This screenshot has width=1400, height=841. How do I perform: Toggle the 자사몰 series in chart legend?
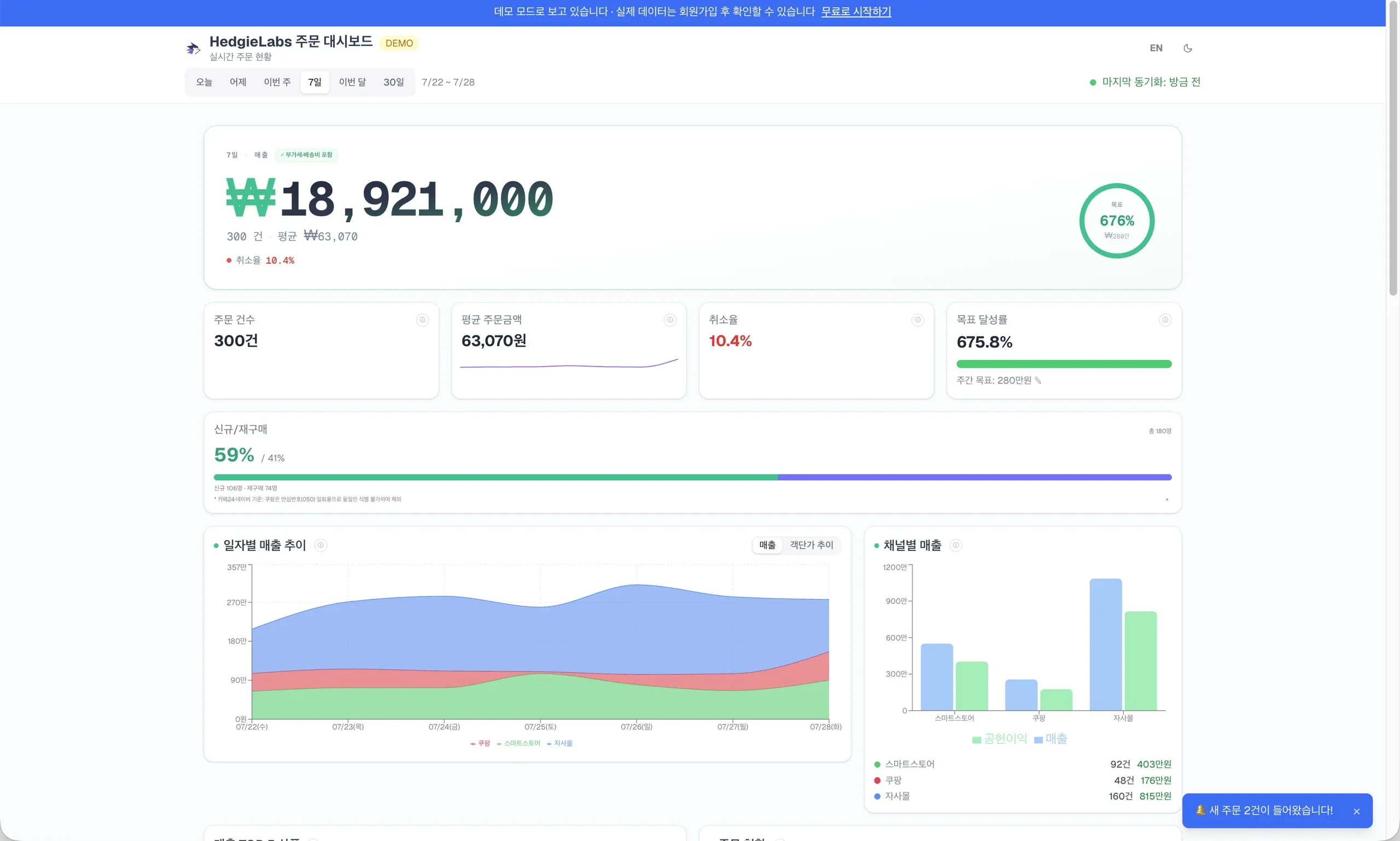click(559, 743)
